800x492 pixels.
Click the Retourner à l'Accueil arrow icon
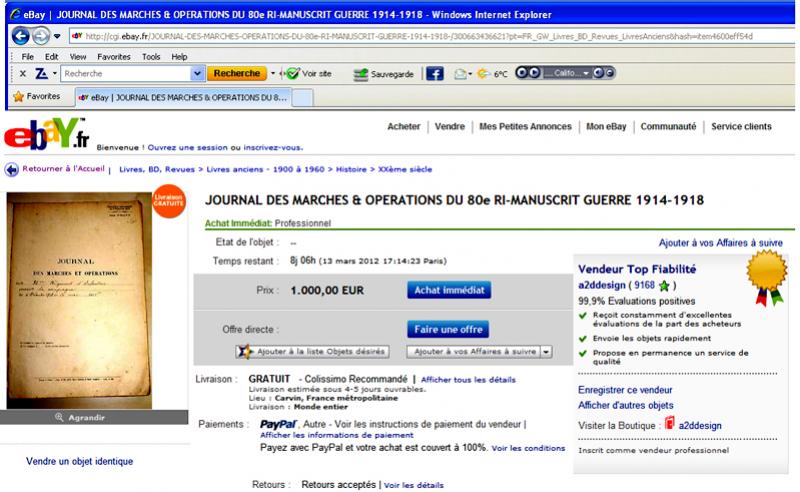pyautogui.click(x=12, y=169)
